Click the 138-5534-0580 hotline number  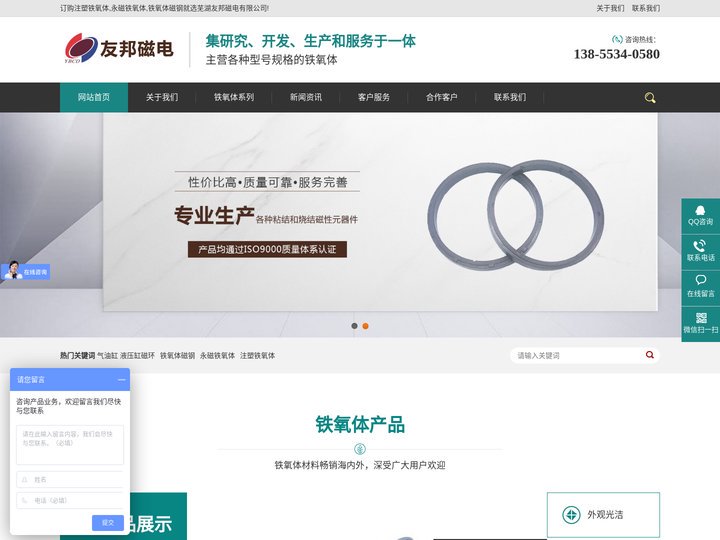click(x=616, y=54)
